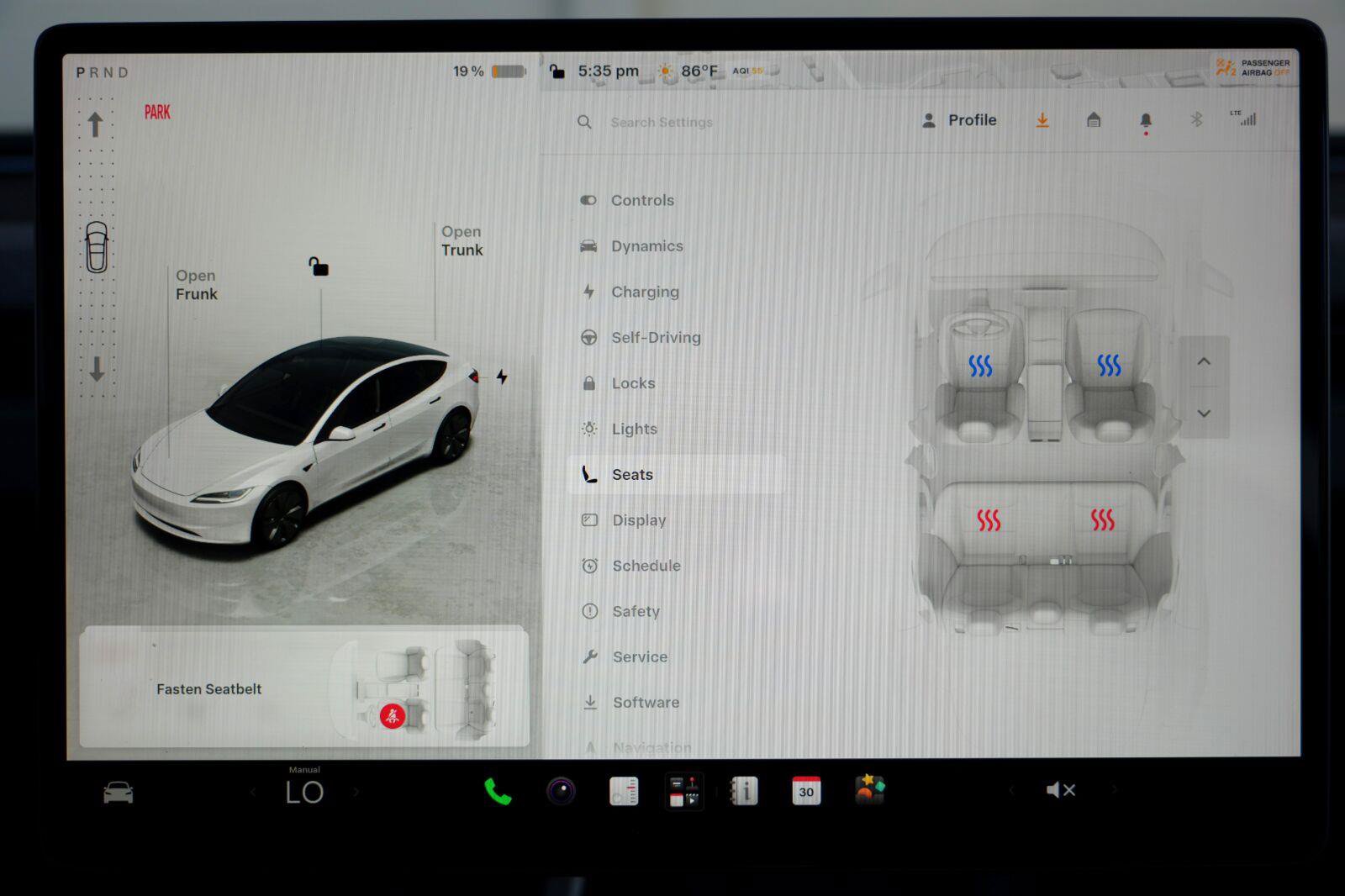Image resolution: width=1345 pixels, height=896 pixels.
Task: Toggle front passenger seat climate icon
Action: tap(1109, 365)
